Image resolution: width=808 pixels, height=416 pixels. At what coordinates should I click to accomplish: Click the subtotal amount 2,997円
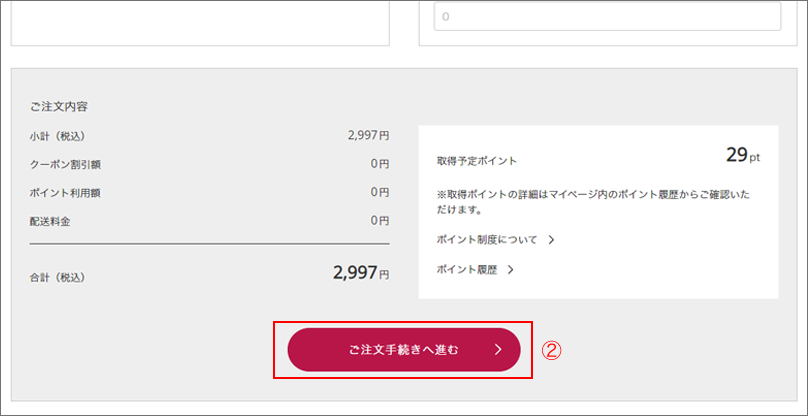[x=368, y=135]
